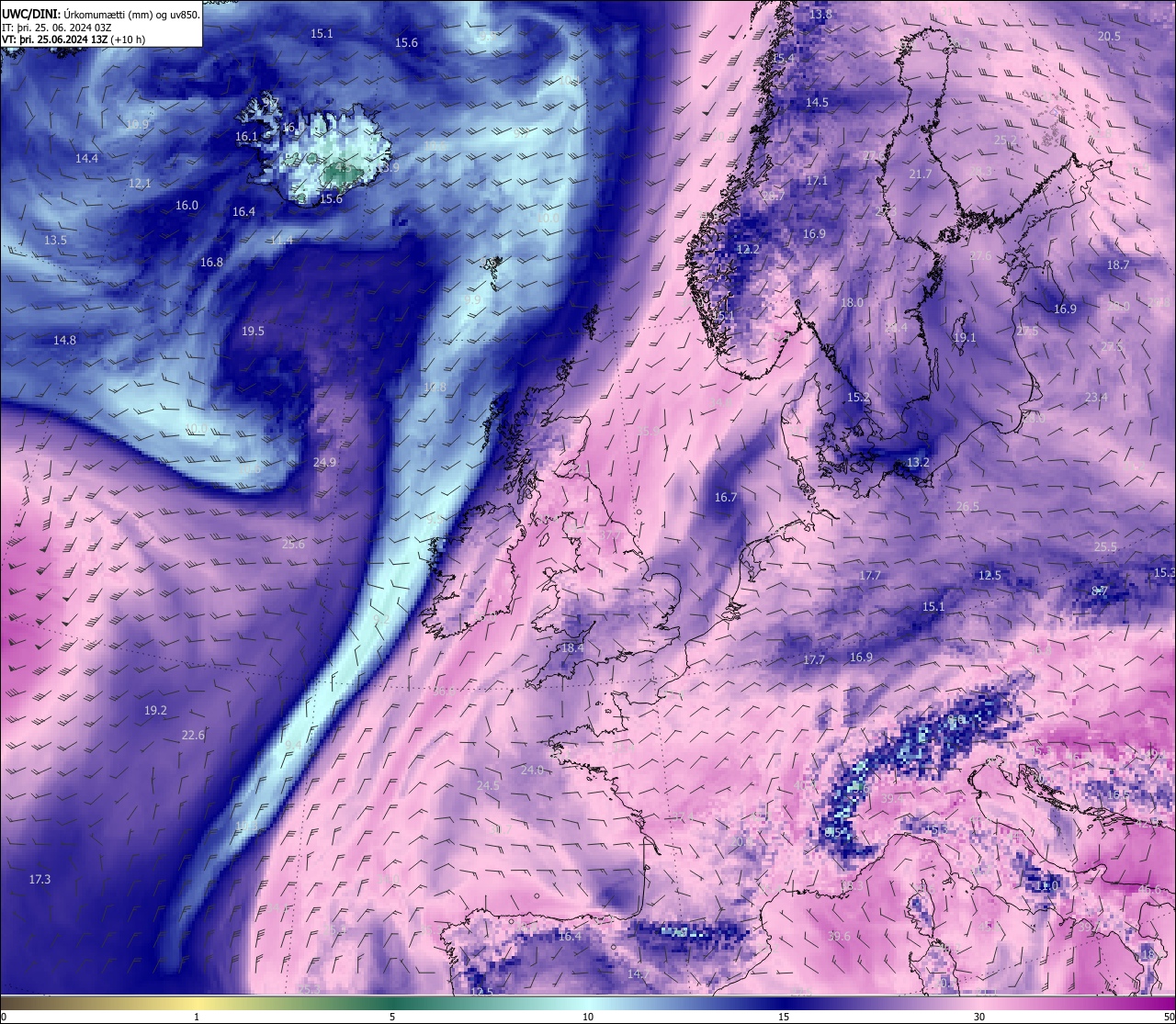
Task: Select the IT þri. 25. 06. 2024 03Z line
Action: coord(57,27)
